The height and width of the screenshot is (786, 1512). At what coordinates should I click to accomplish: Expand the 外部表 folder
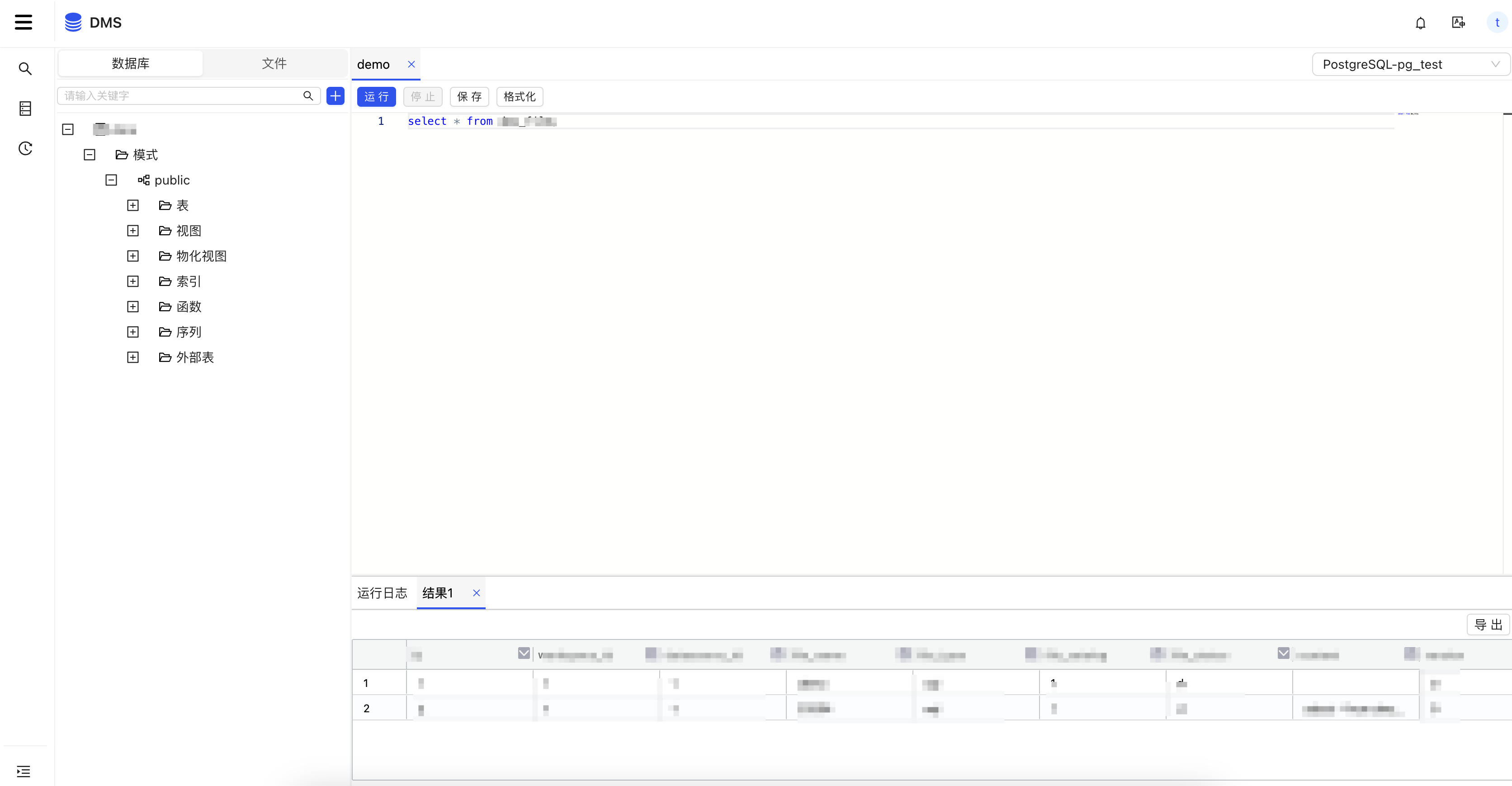[x=133, y=357]
